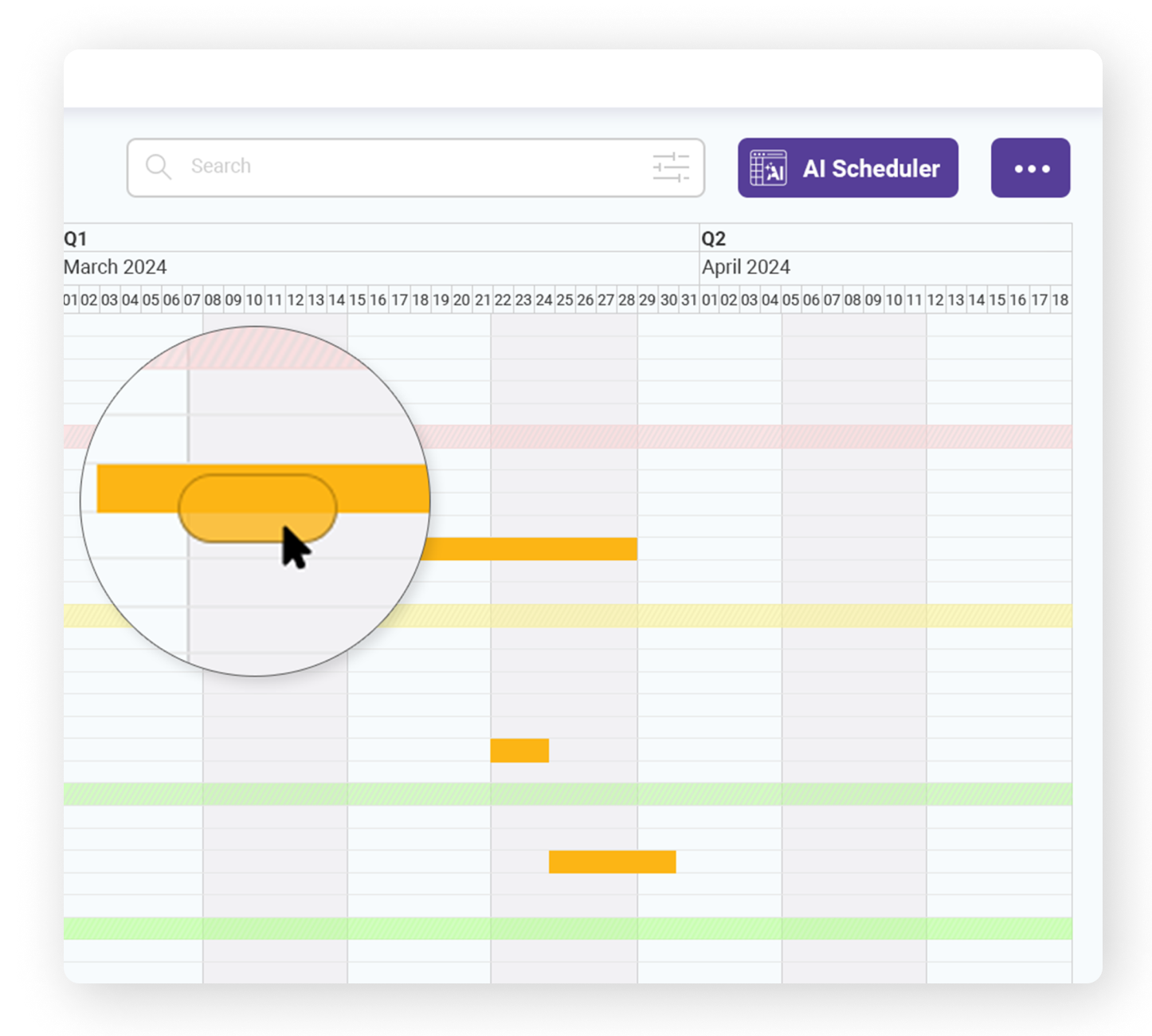Select the Q2 quarter header
The image size is (1152, 1036).
pos(713,238)
